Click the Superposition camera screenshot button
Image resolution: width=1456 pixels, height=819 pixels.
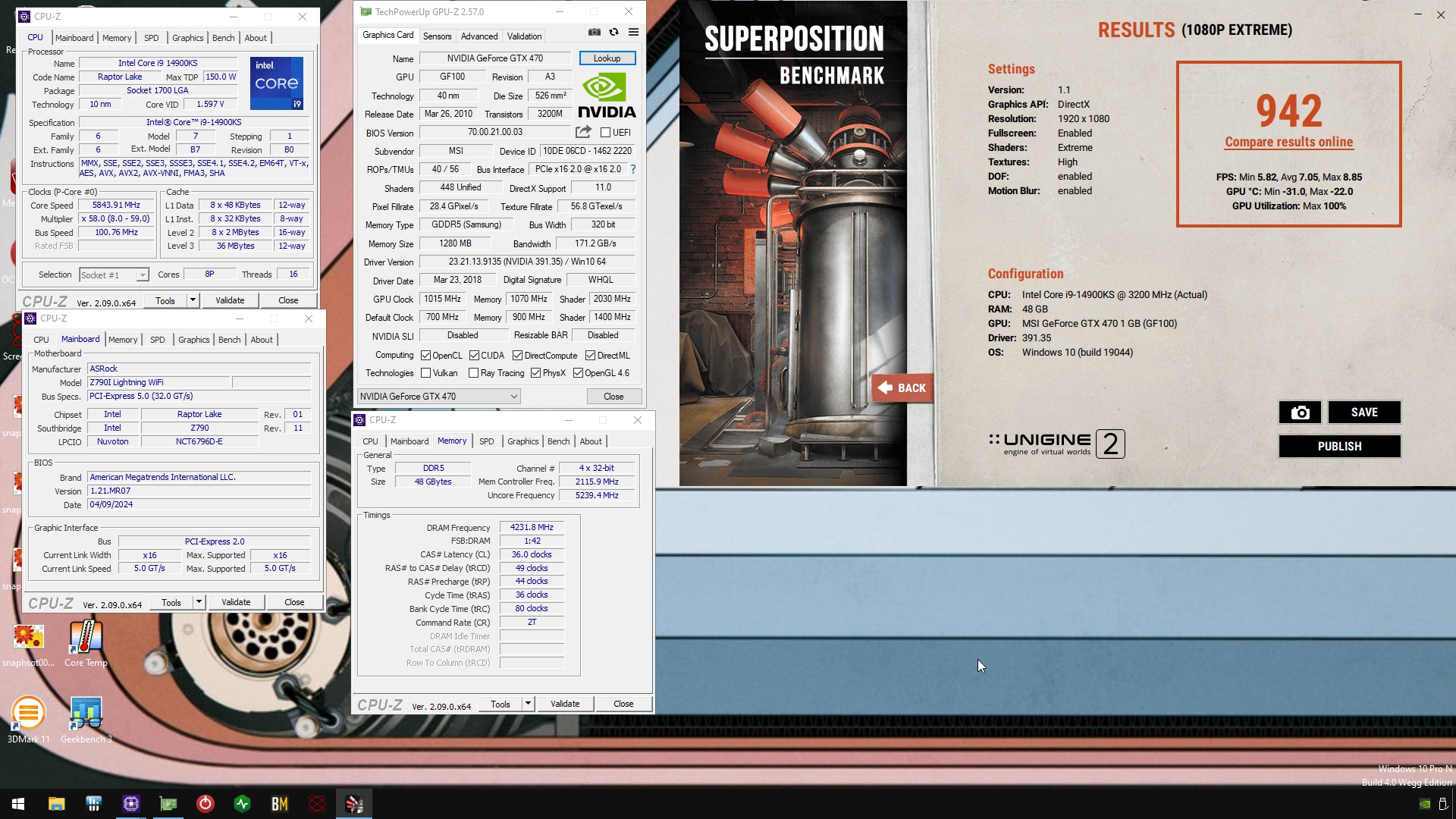coord(1300,413)
